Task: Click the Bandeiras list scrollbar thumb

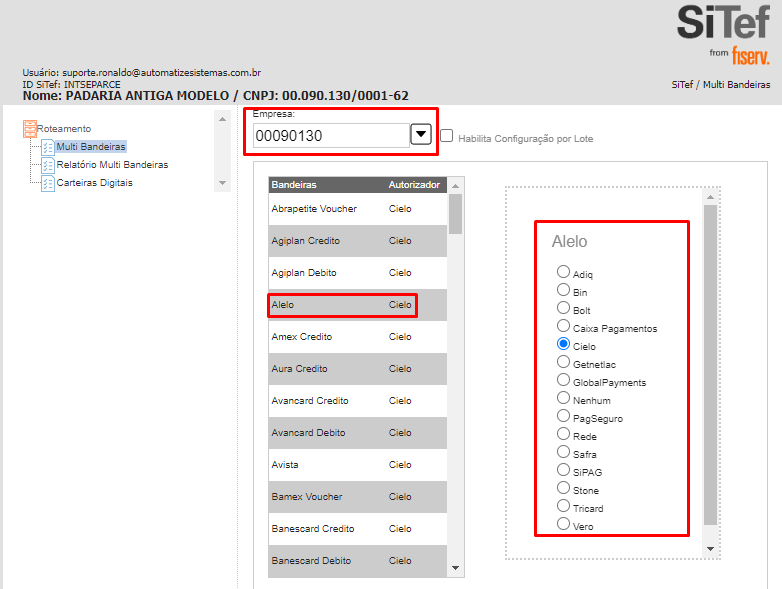Action: coord(455,214)
